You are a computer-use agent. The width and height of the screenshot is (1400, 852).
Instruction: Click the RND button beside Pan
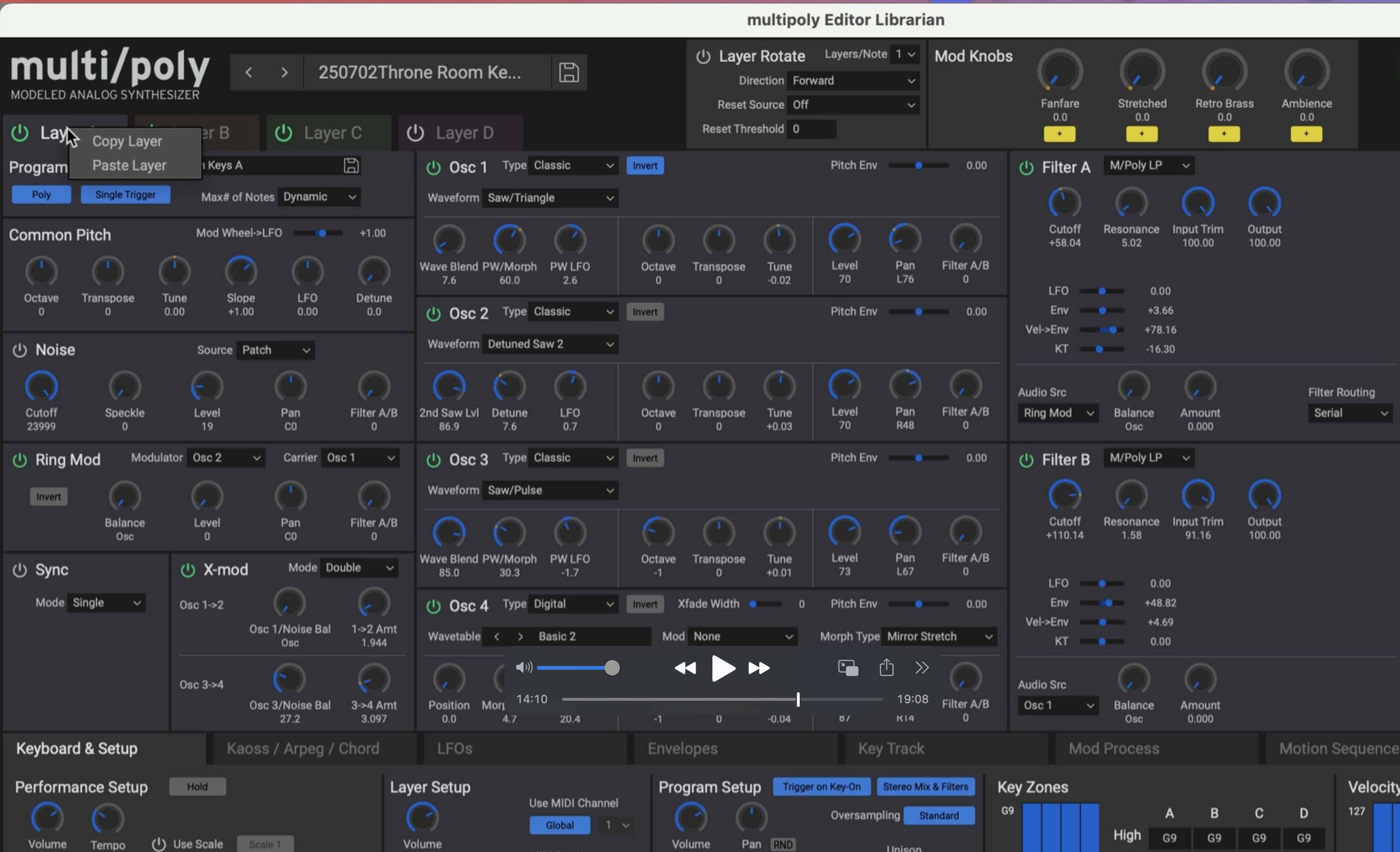[783, 845]
